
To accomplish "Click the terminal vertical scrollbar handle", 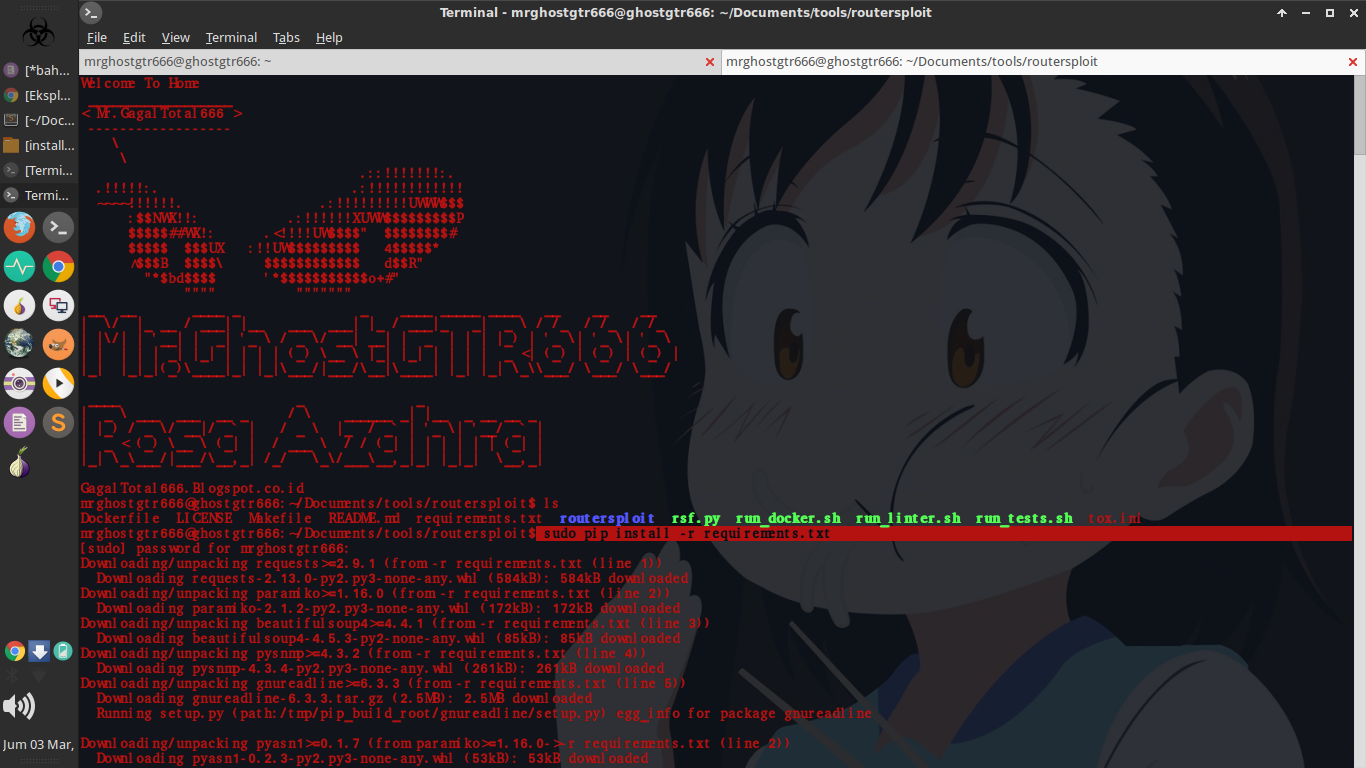I will pyautogui.click(x=1360, y=115).
